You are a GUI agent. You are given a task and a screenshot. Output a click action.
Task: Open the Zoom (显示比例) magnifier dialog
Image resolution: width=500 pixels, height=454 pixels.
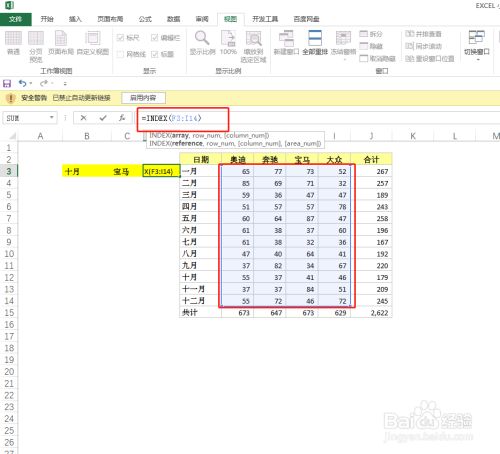202,43
